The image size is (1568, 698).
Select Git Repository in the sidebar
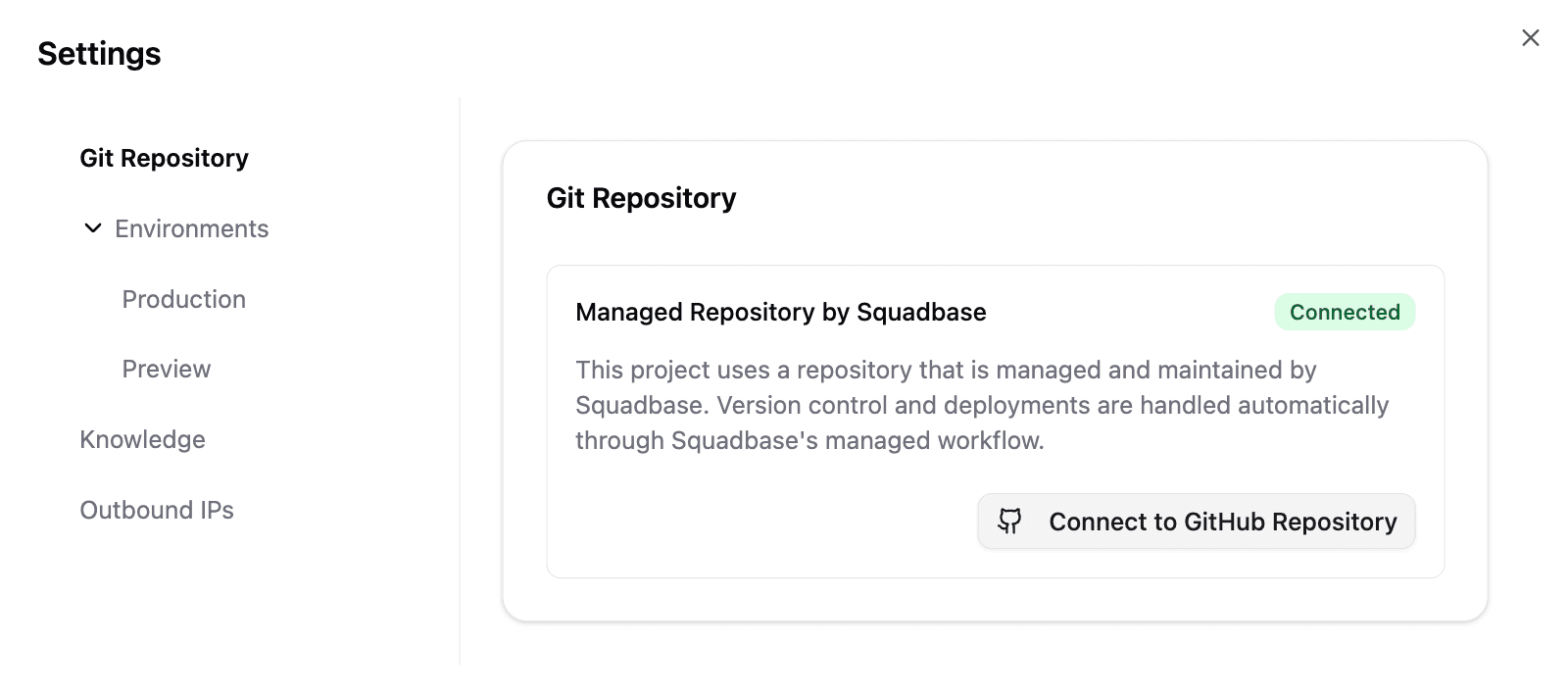(x=164, y=158)
